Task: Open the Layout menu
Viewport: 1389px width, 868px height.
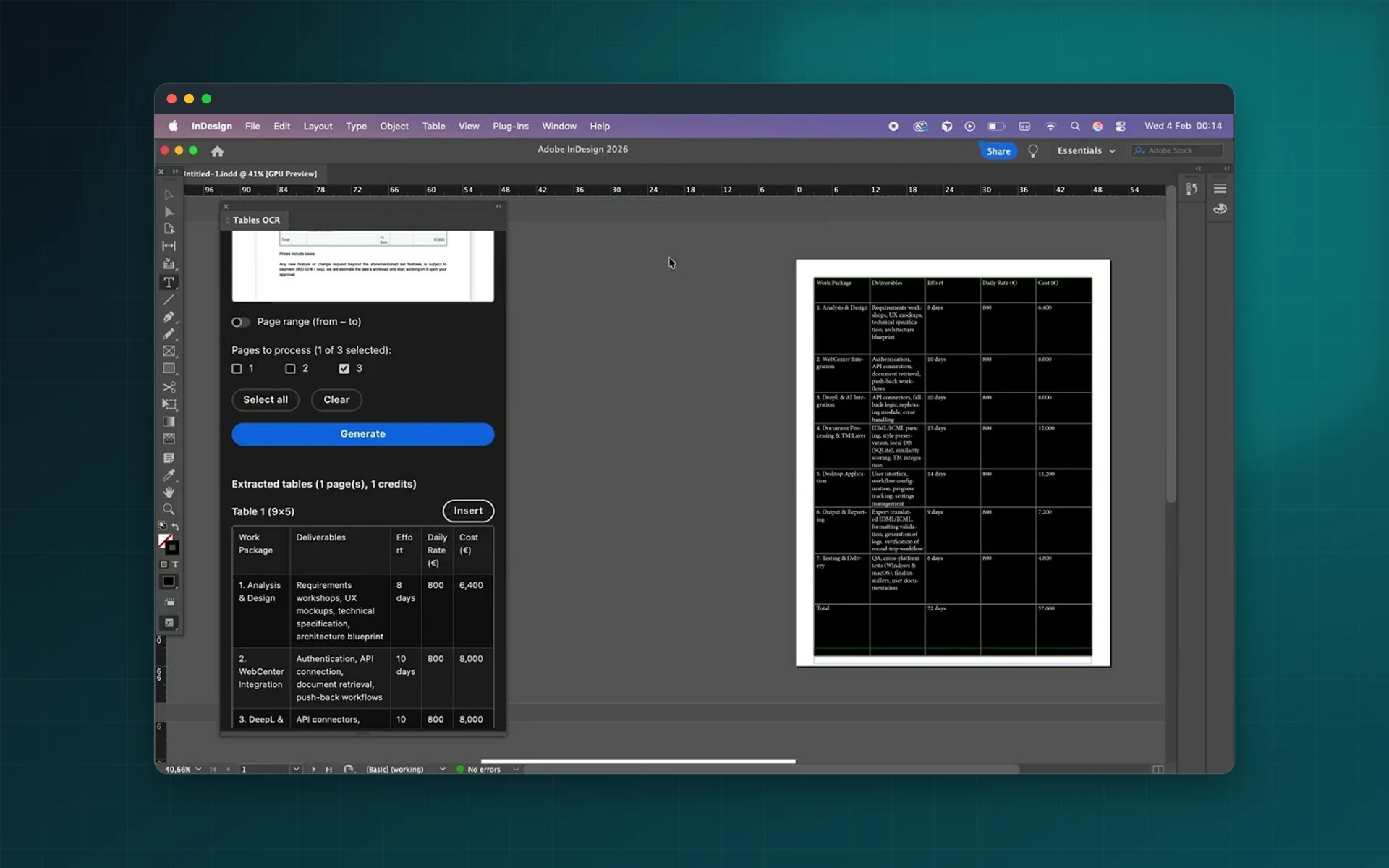Action: tap(318, 126)
